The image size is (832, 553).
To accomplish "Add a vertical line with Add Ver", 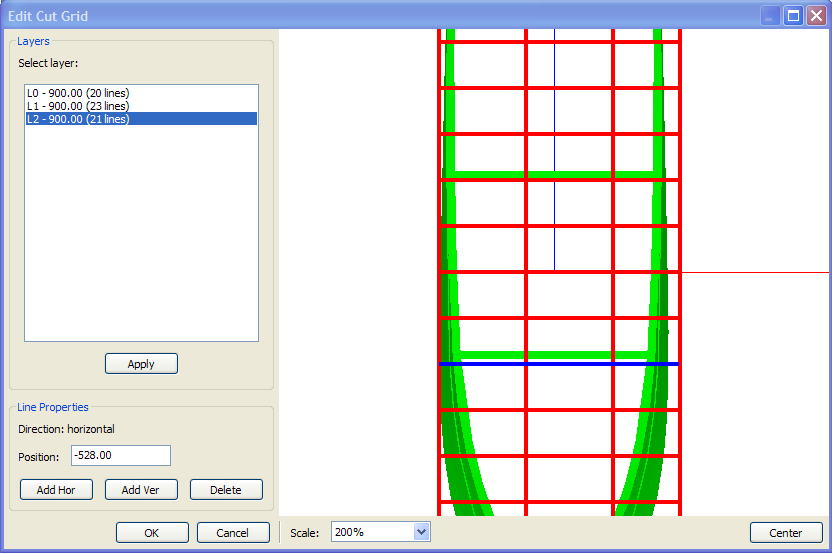I will coord(141,490).
